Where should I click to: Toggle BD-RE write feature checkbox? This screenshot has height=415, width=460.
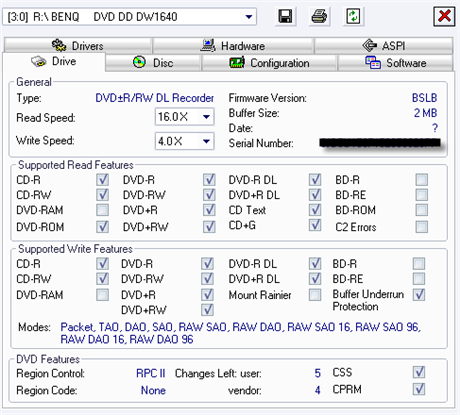419,279
